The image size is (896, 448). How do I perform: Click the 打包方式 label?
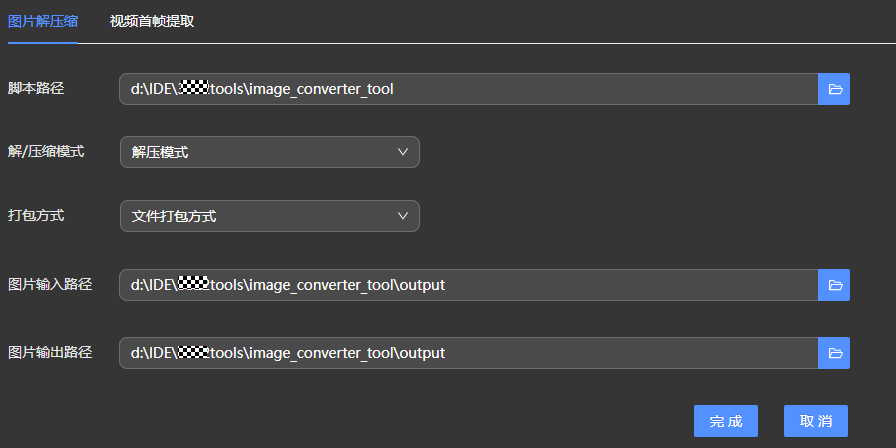[x=36, y=215]
